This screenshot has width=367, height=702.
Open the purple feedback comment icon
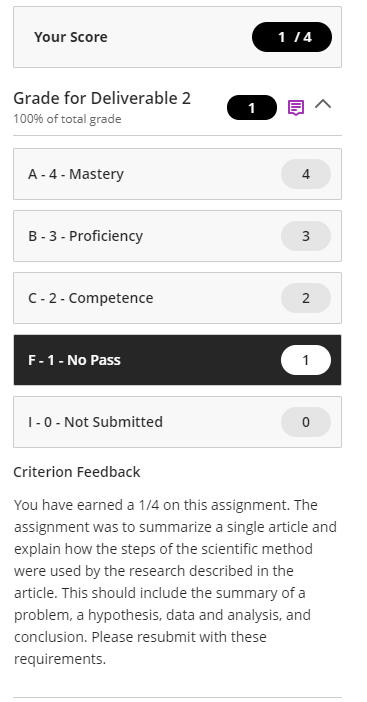click(296, 108)
